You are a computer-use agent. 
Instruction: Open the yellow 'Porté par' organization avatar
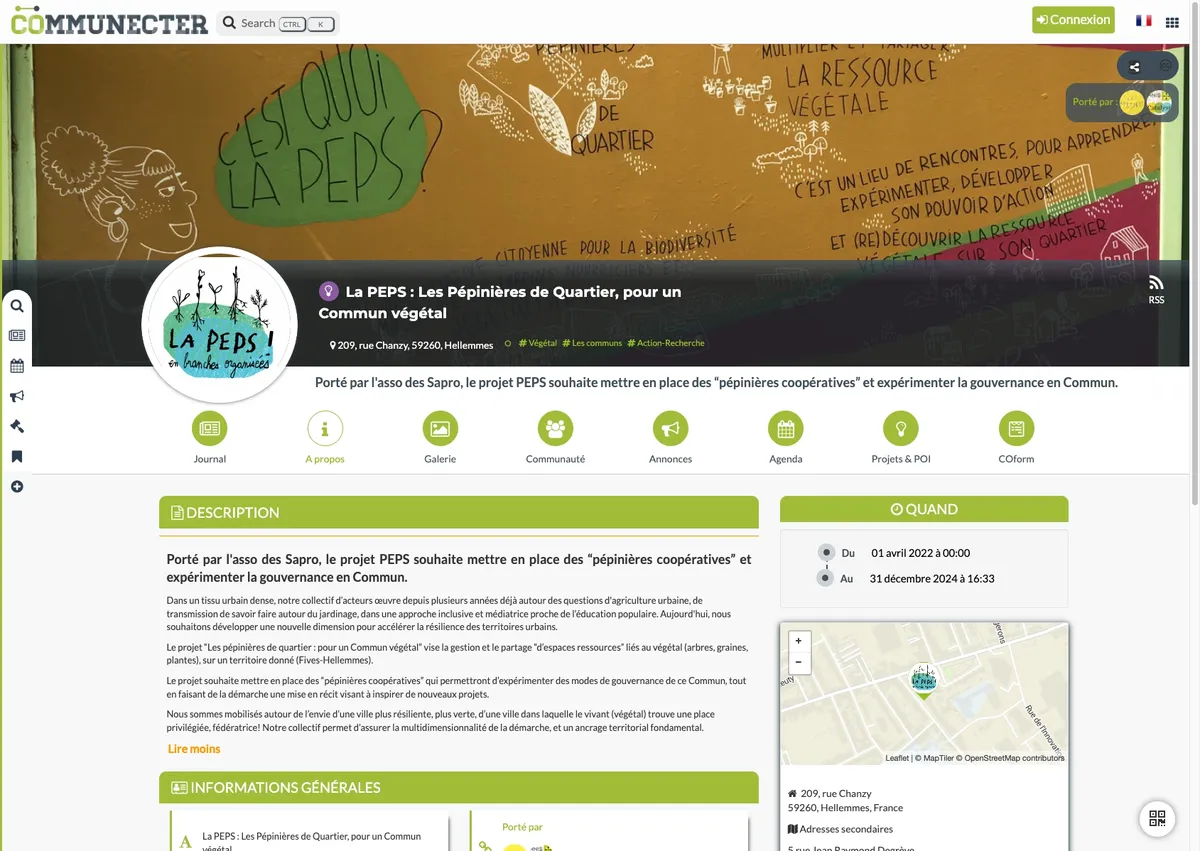tap(1131, 102)
